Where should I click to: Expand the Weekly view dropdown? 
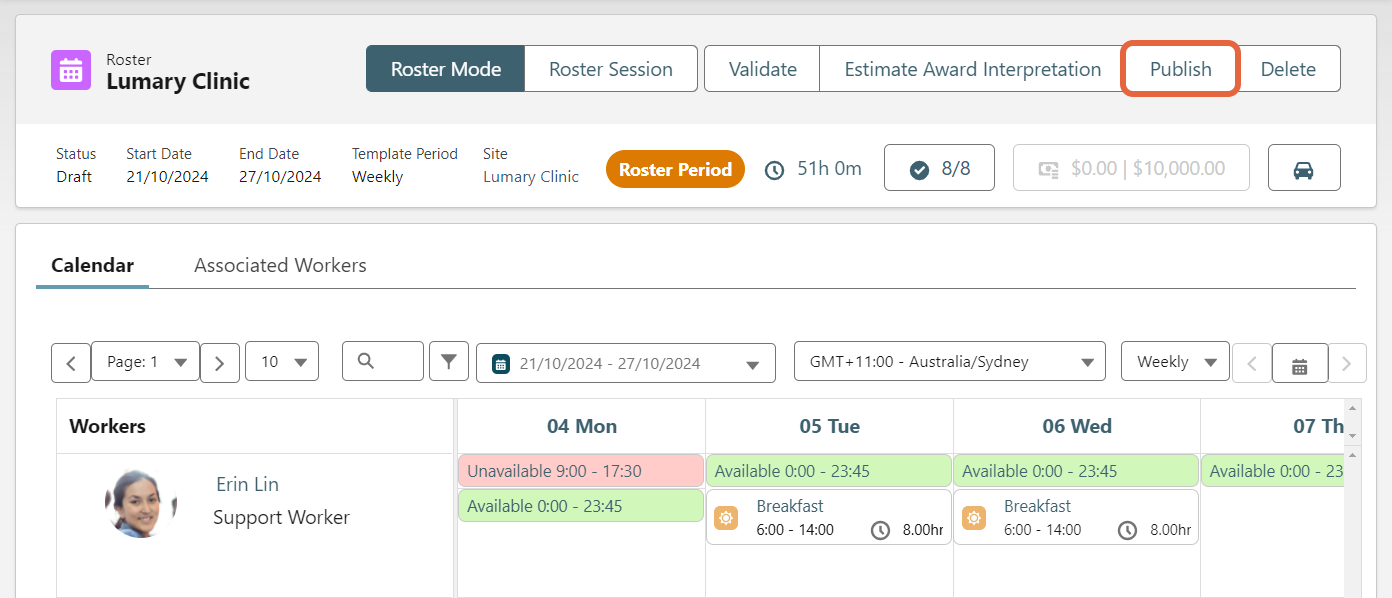[1175, 361]
